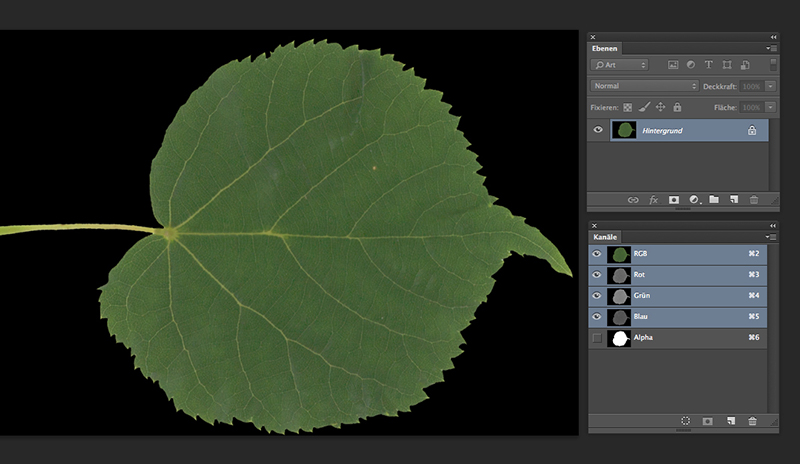The image size is (800, 464).
Task: Toggle visibility of the Rot channel
Action: click(x=597, y=274)
